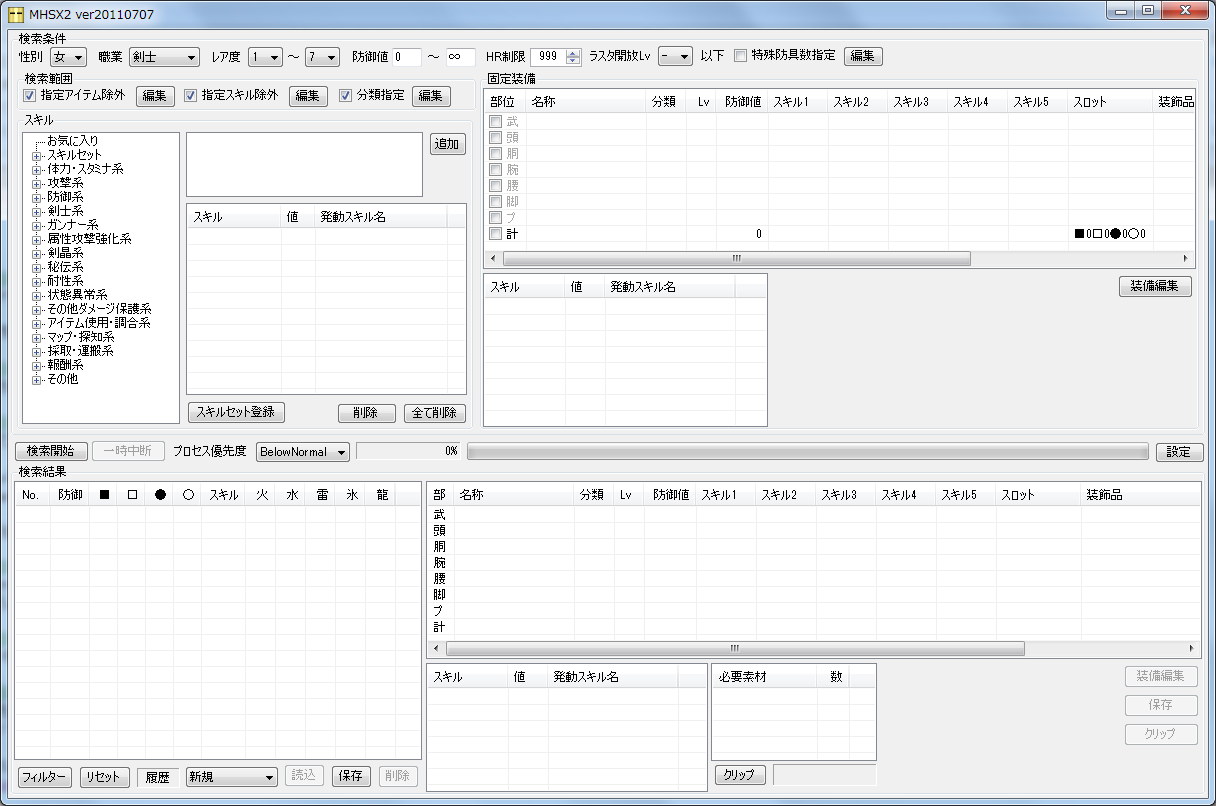This screenshot has width=1216, height=806.
Task: Click the 検索開始 button
Action: (51, 452)
